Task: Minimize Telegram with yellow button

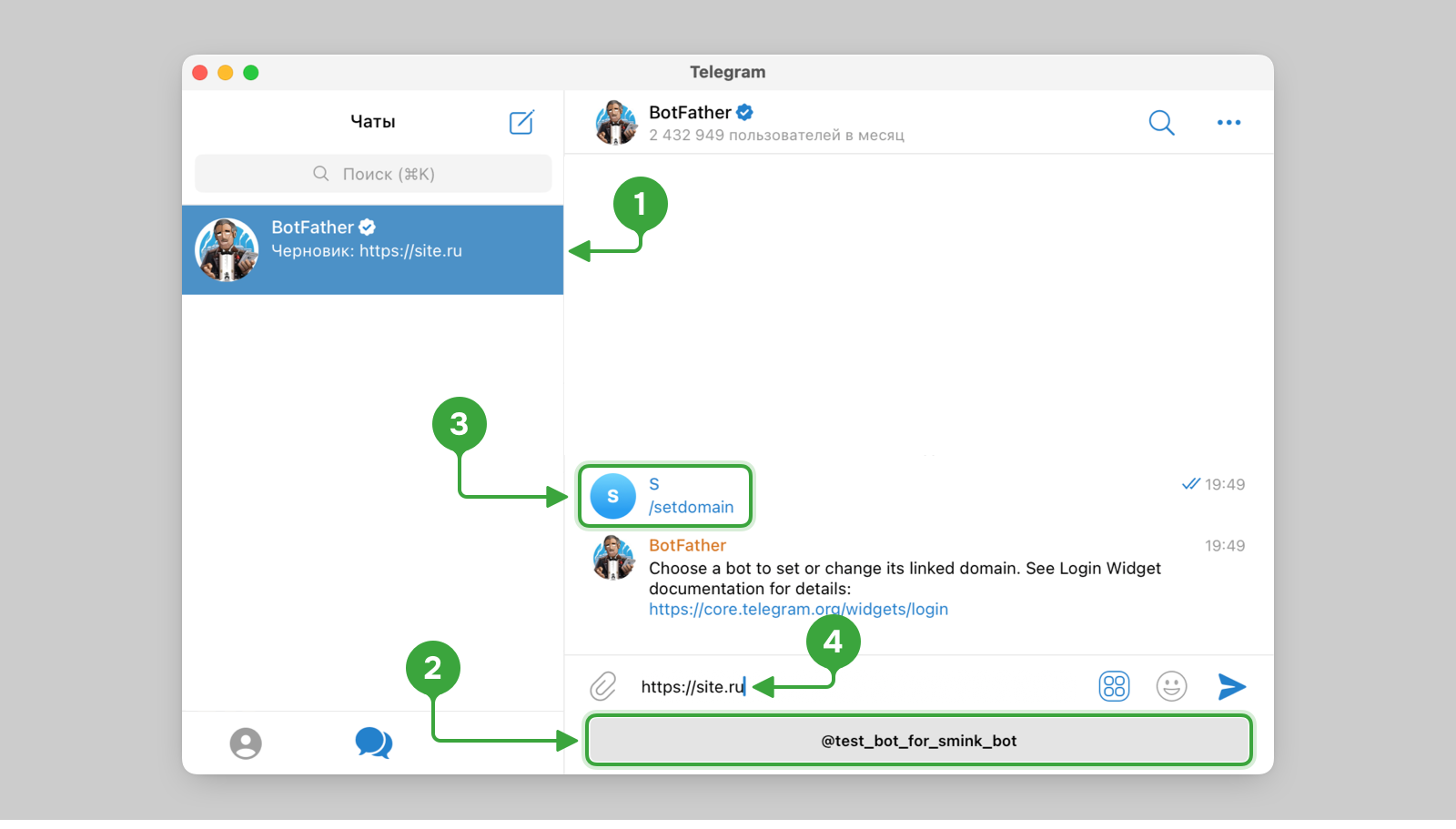Action: 226,73
